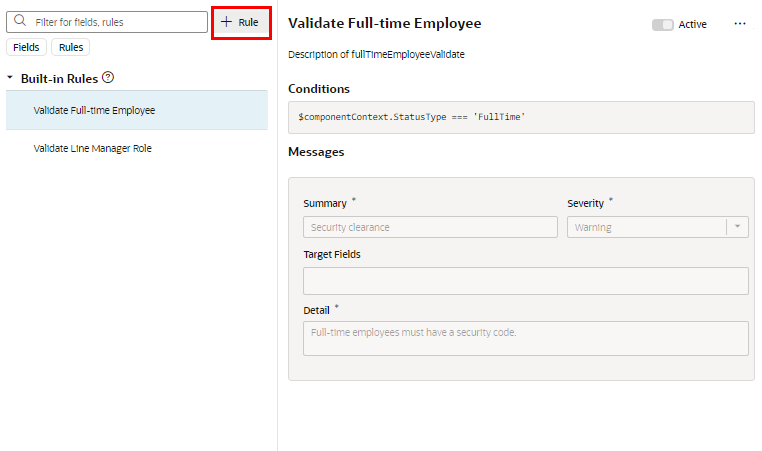Click the Messages heading
This screenshot has width=762, height=451.
pyautogui.click(x=316, y=152)
